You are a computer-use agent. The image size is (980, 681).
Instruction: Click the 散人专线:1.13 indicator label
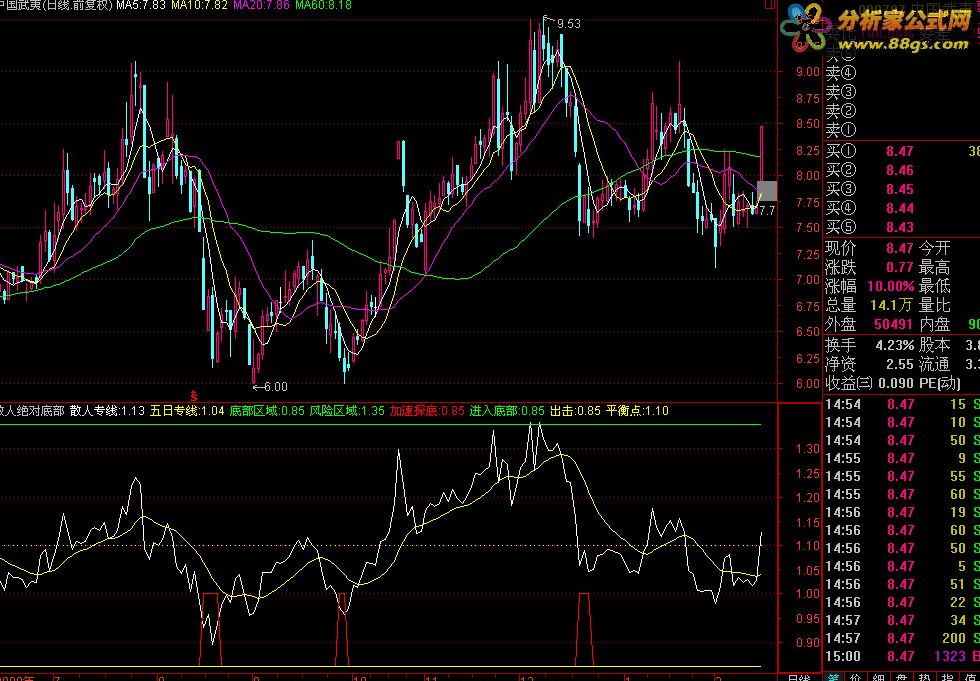tap(108, 411)
